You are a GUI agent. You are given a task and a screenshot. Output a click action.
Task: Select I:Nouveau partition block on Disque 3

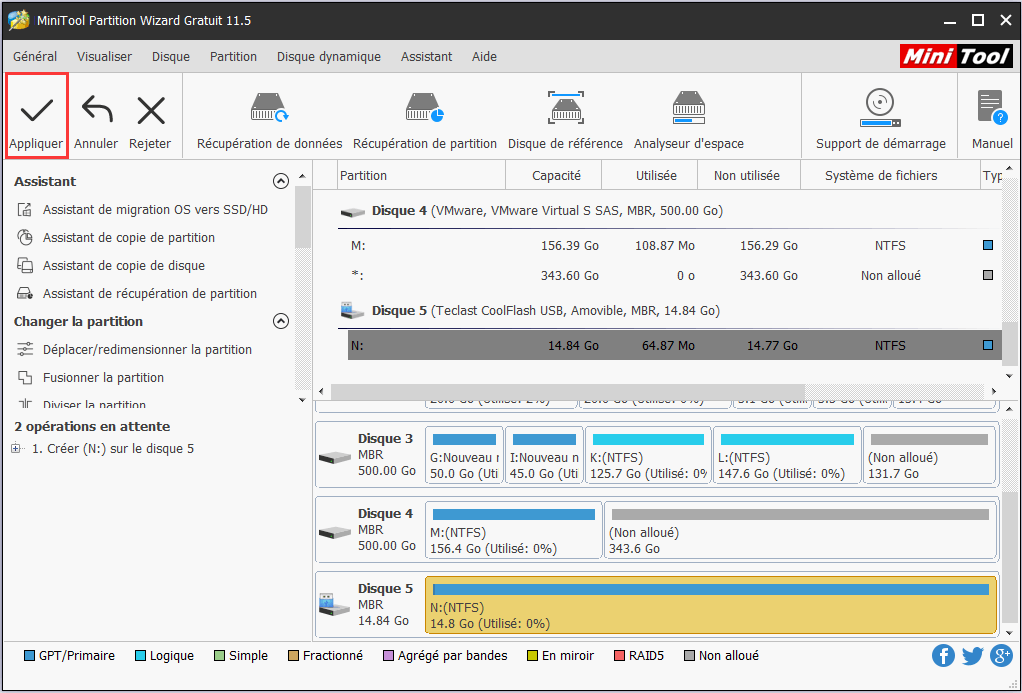[544, 455]
